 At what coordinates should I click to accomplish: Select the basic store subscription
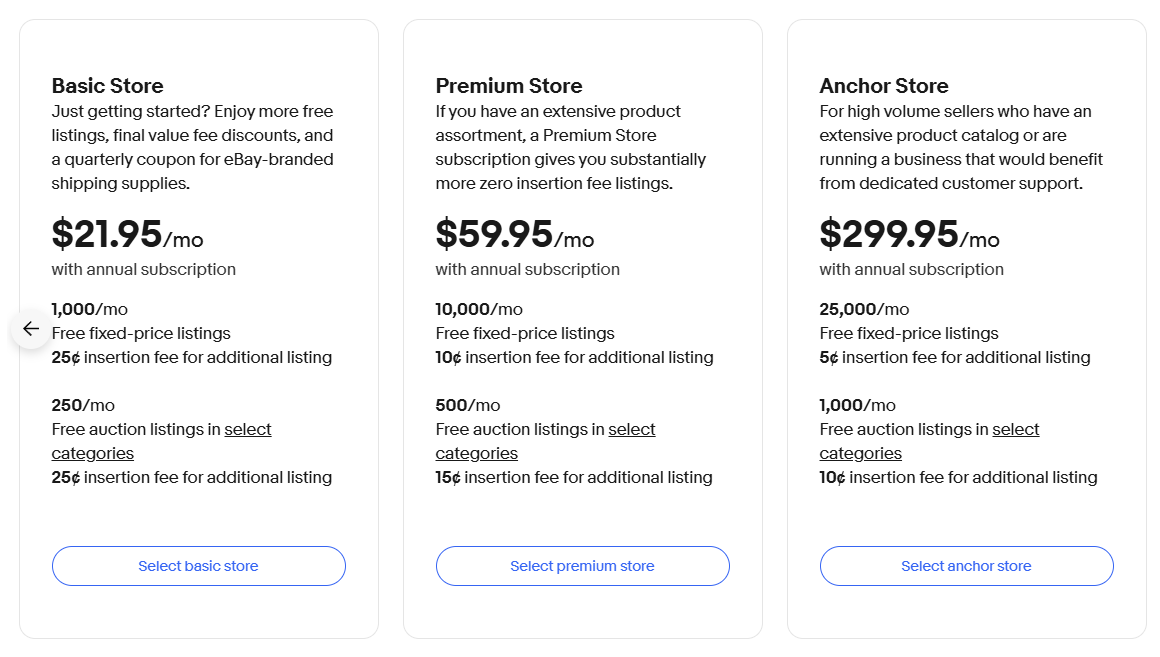(x=198, y=566)
